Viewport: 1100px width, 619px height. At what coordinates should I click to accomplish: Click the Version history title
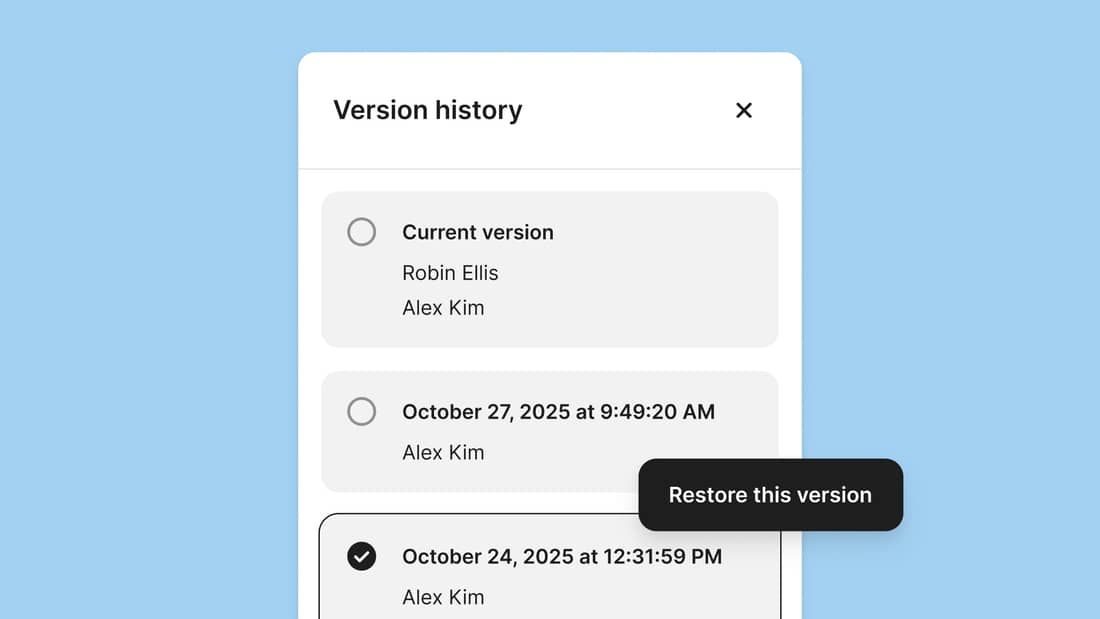(428, 110)
